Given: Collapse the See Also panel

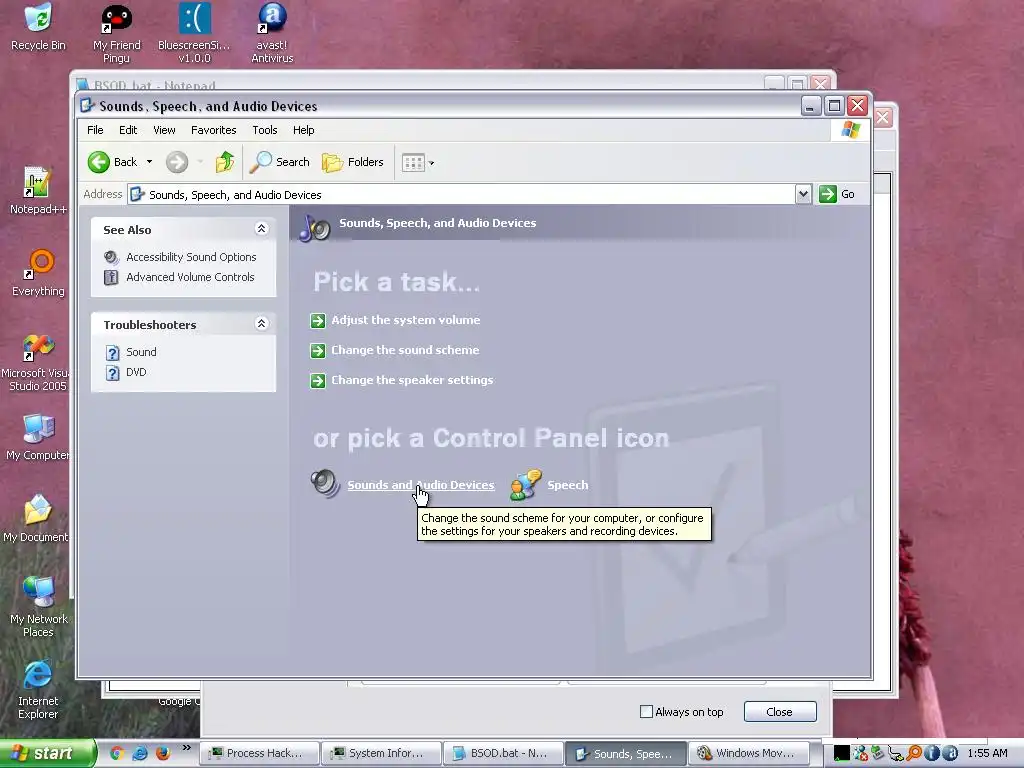Looking at the screenshot, I should [x=261, y=229].
